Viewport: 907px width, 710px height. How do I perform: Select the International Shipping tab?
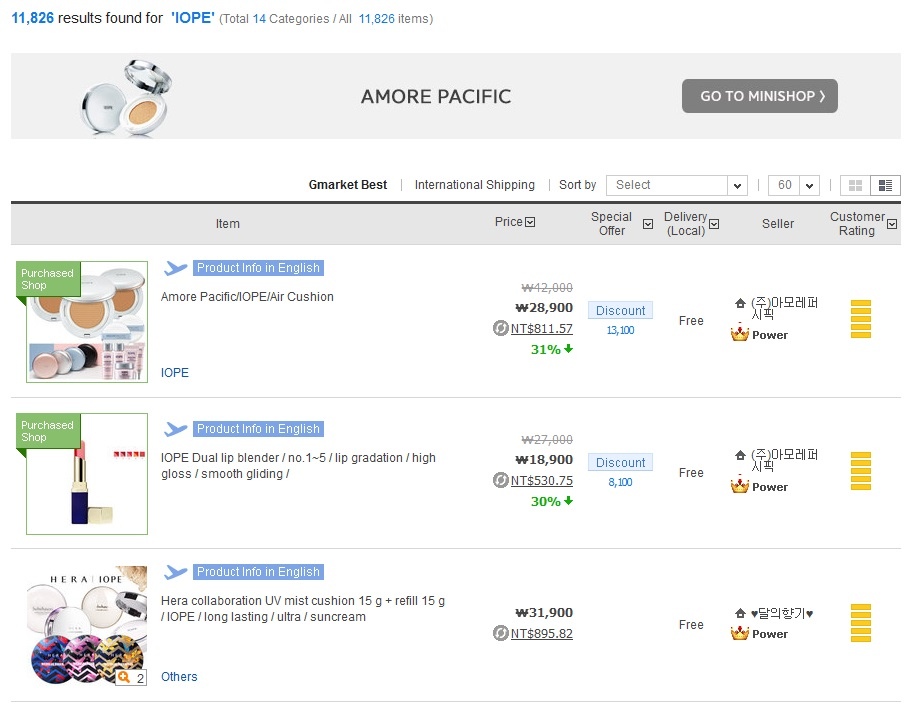tap(474, 185)
